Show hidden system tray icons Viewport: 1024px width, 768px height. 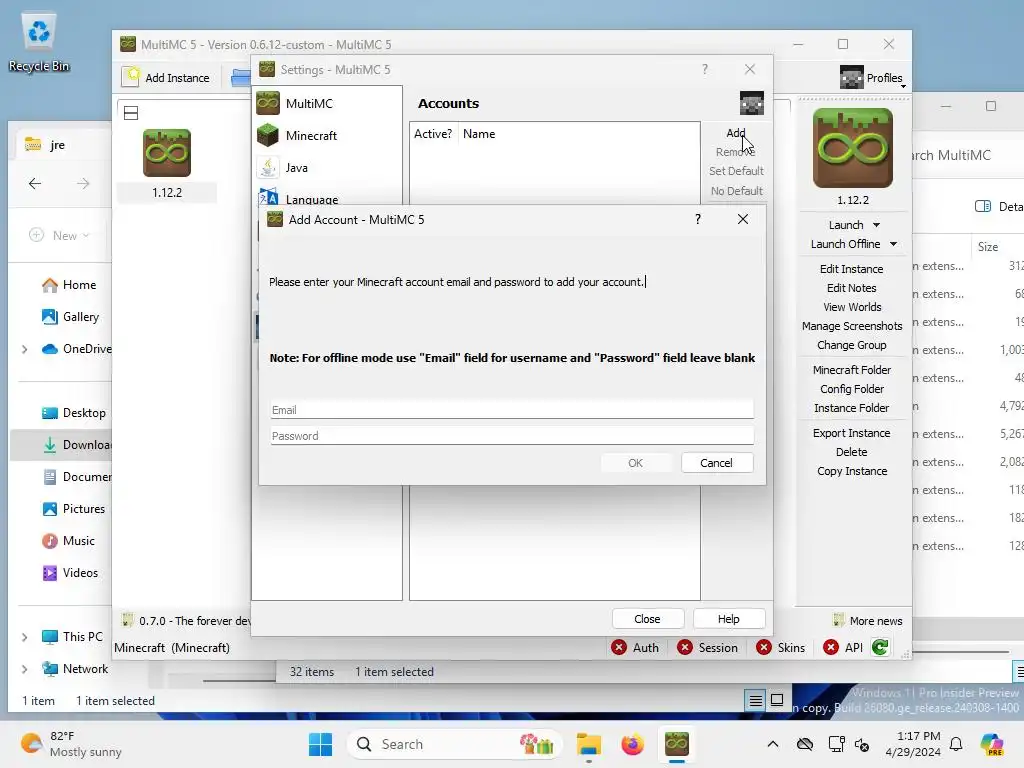tap(773, 744)
